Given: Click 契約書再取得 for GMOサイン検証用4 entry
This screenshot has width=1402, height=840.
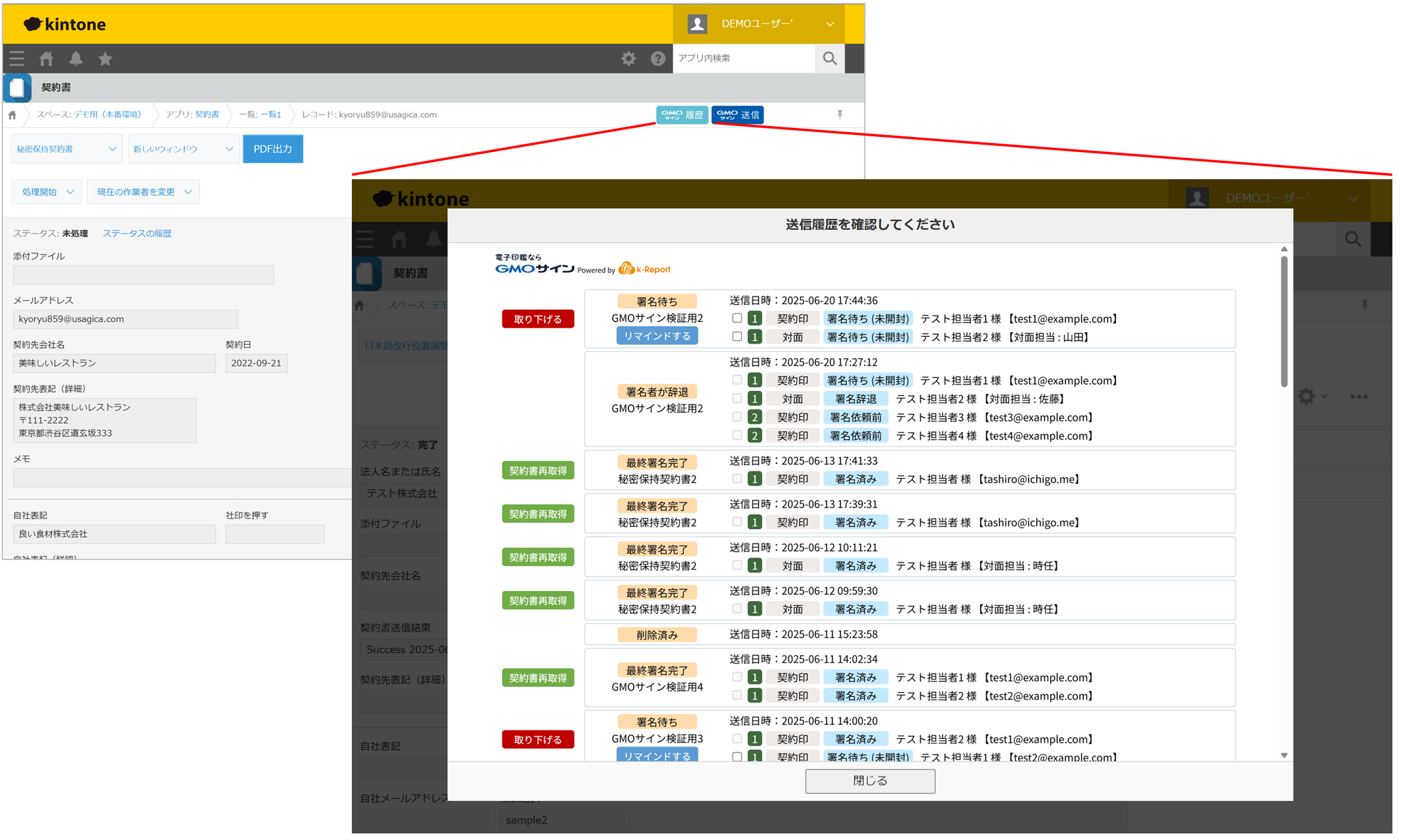Looking at the screenshot, I should [537, 678].
